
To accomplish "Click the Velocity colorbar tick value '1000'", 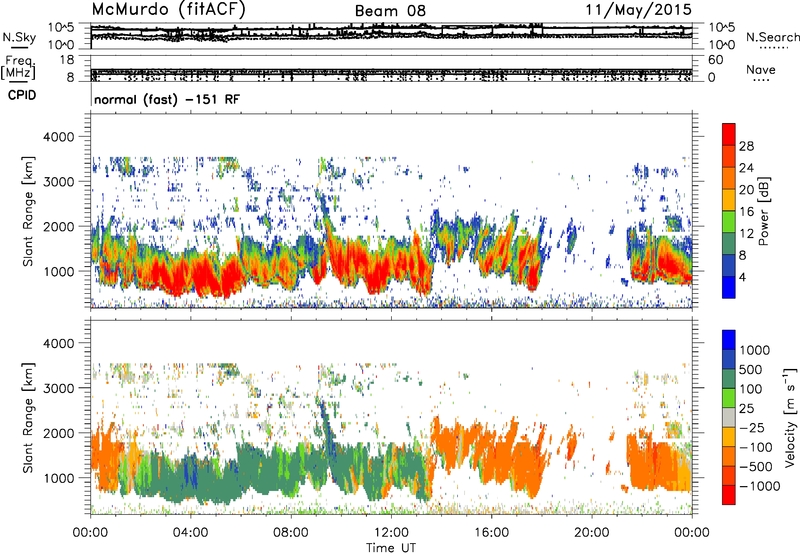I will (755, 350).
